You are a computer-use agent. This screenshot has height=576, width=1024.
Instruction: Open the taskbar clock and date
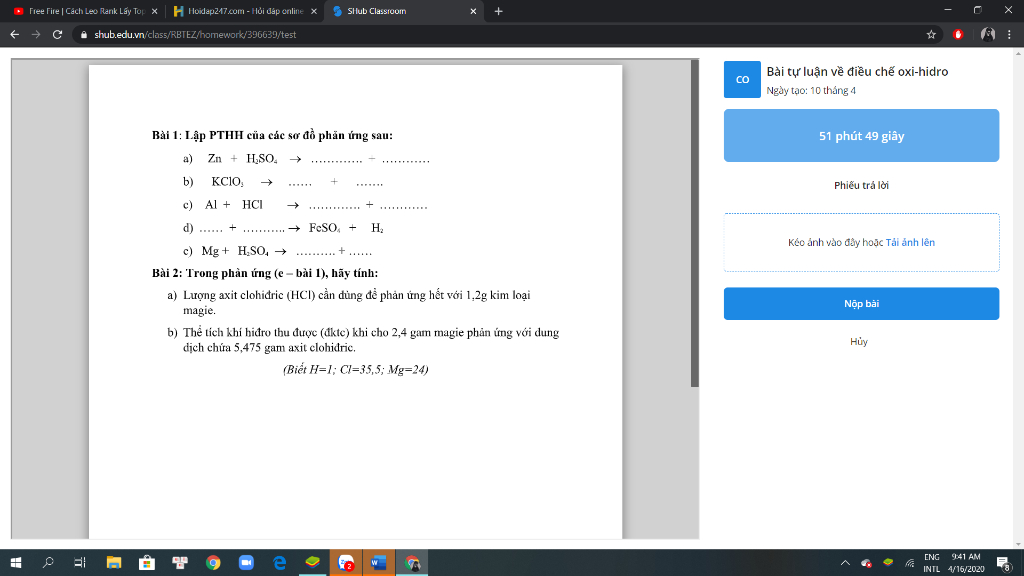tap(966, 563)
